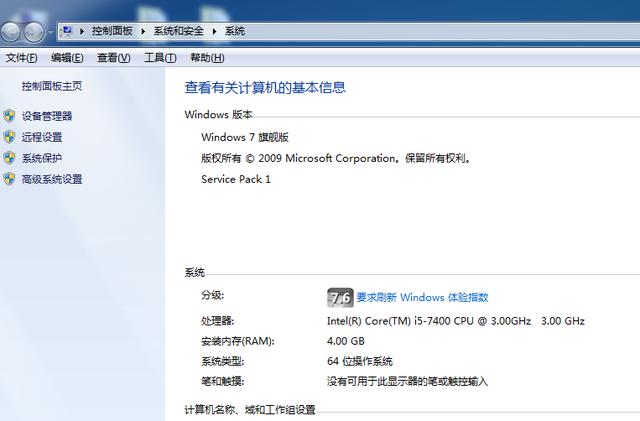The image size is (640, 421).
Task: Expand arrow after 系统和安全 breadcrumb
Action: click(x=214, y=31)
